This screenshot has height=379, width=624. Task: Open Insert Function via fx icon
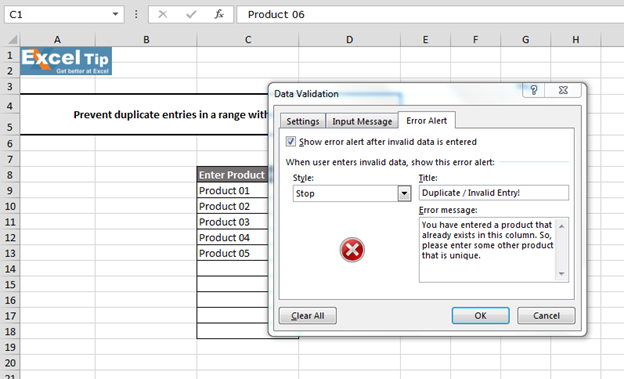pyautogui.click(x=219, y=14)
